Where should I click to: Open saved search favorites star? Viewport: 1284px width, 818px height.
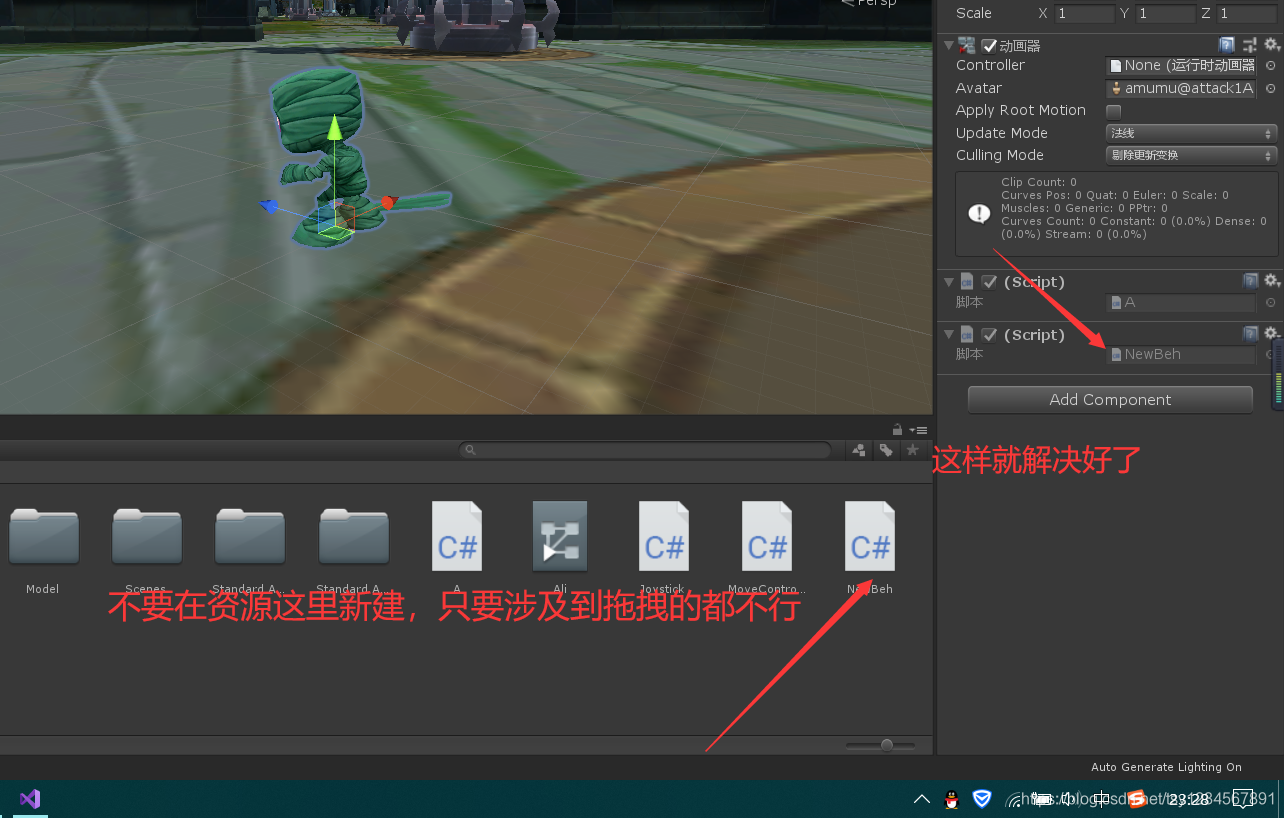click(912, 451)
